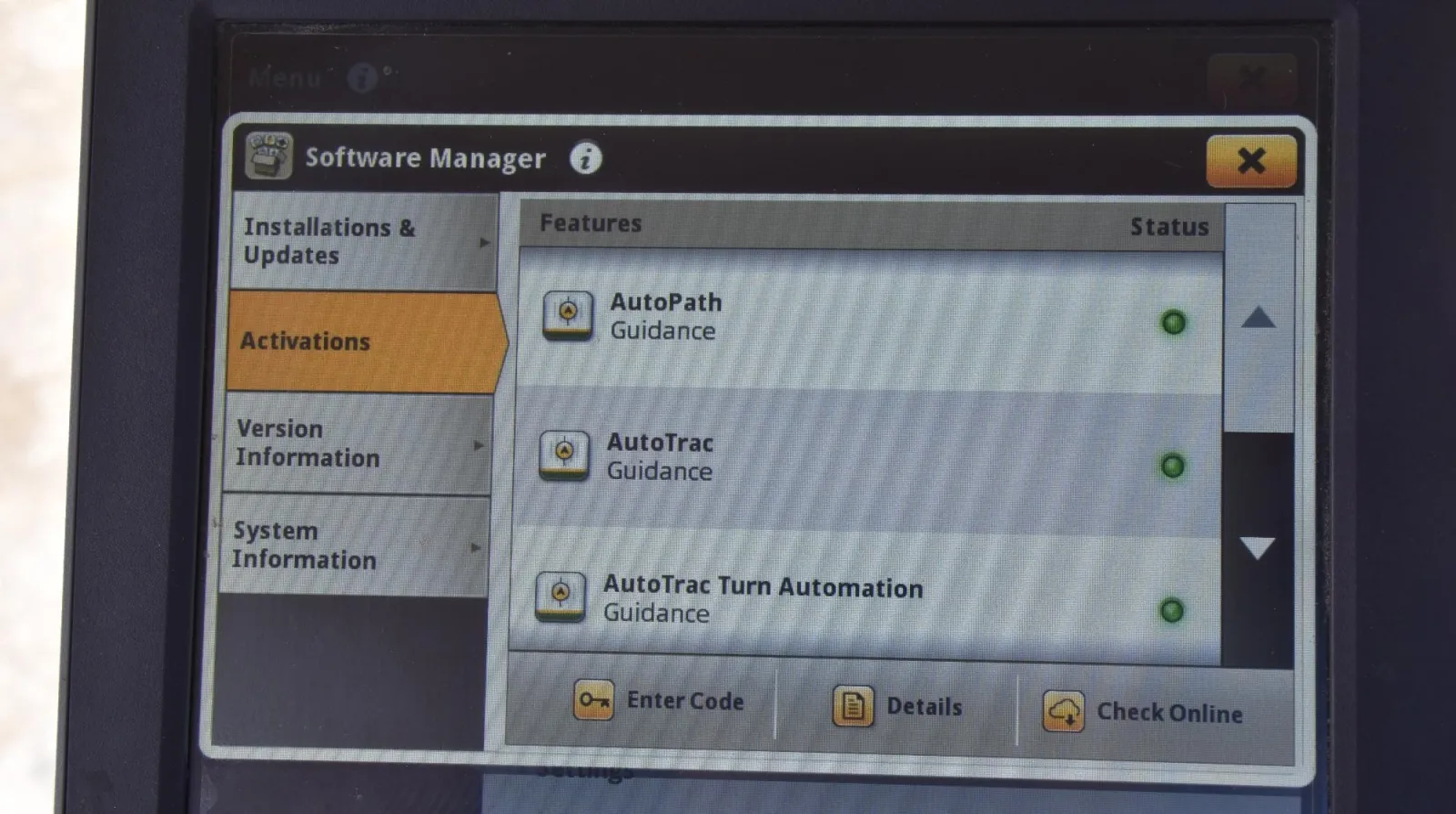Open the Software Manager info icon
This screenshot has height=814, width=1456.
[x=586, y=158]
